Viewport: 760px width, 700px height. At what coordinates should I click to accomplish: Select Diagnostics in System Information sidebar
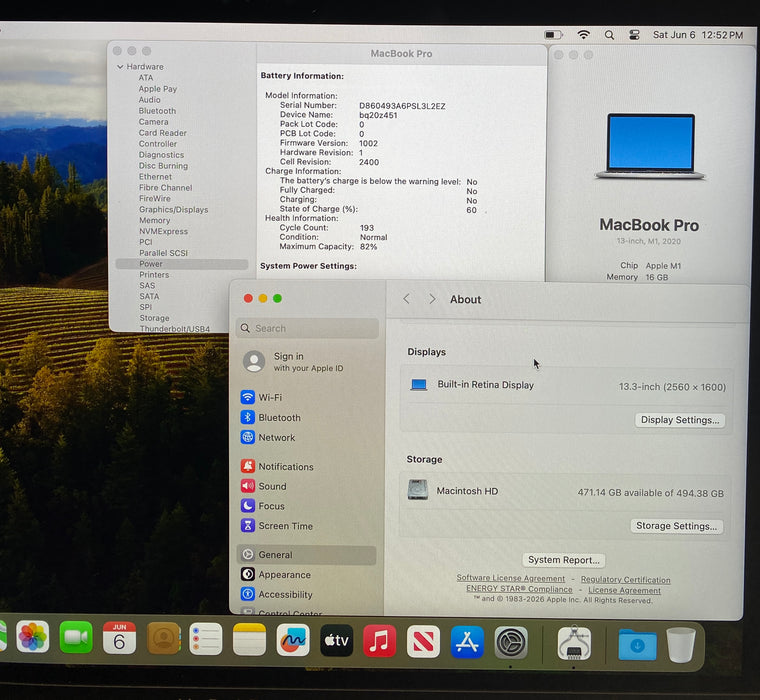[x=161, y=155]
